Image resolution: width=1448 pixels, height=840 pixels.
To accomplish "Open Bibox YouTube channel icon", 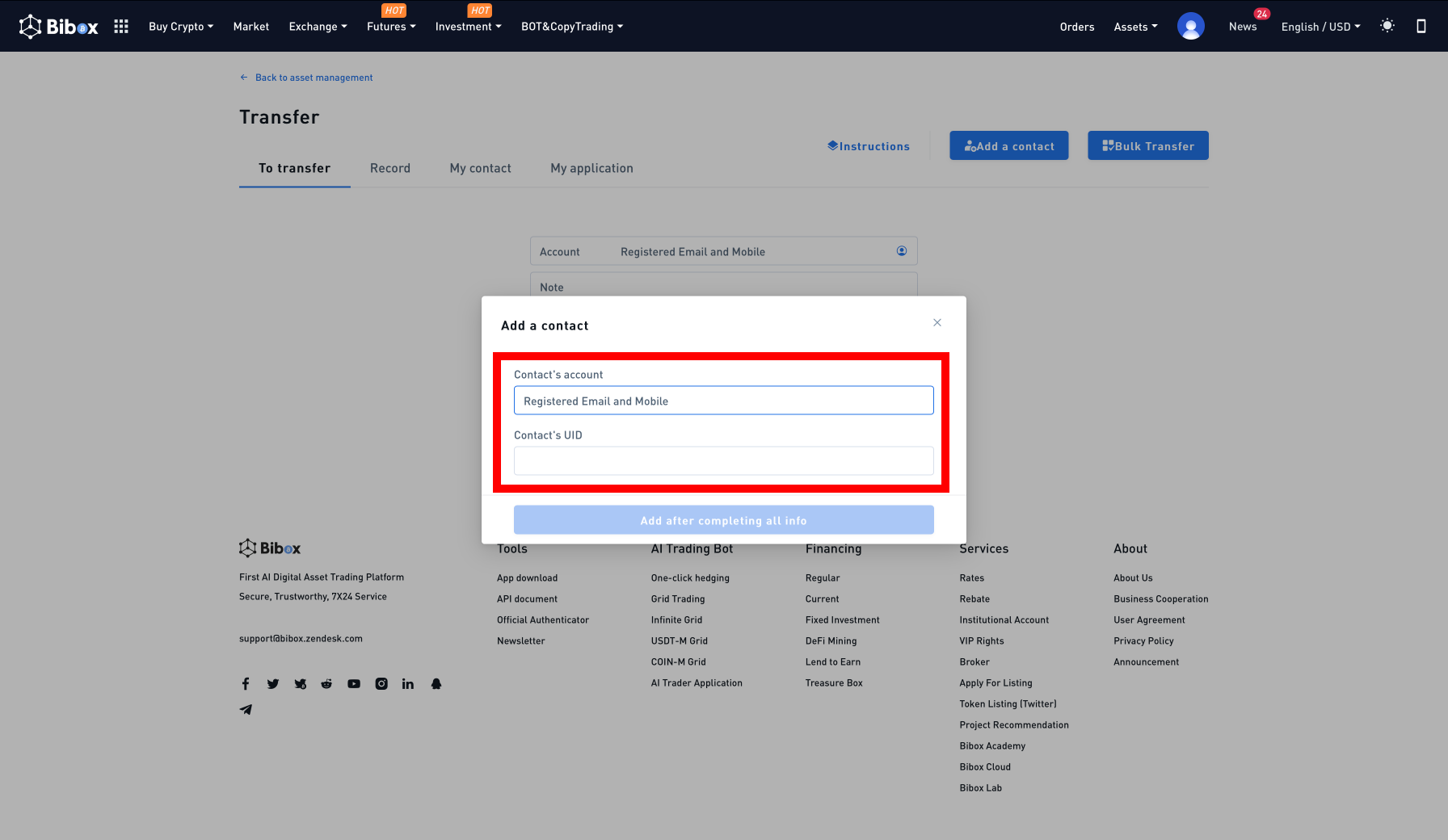I will 354,684.
